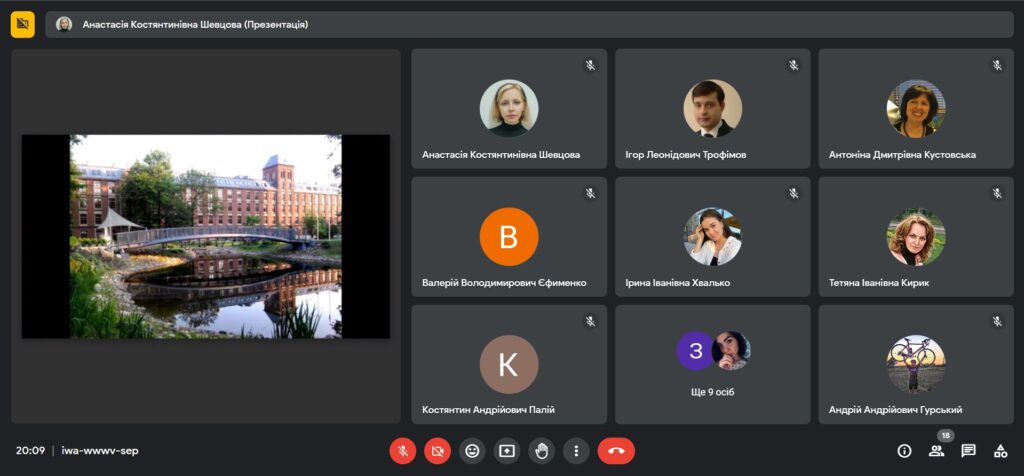This screenshot has width=1024, height=476.
Task: Select the shared presentation image of the building
Action: (205, 236)
